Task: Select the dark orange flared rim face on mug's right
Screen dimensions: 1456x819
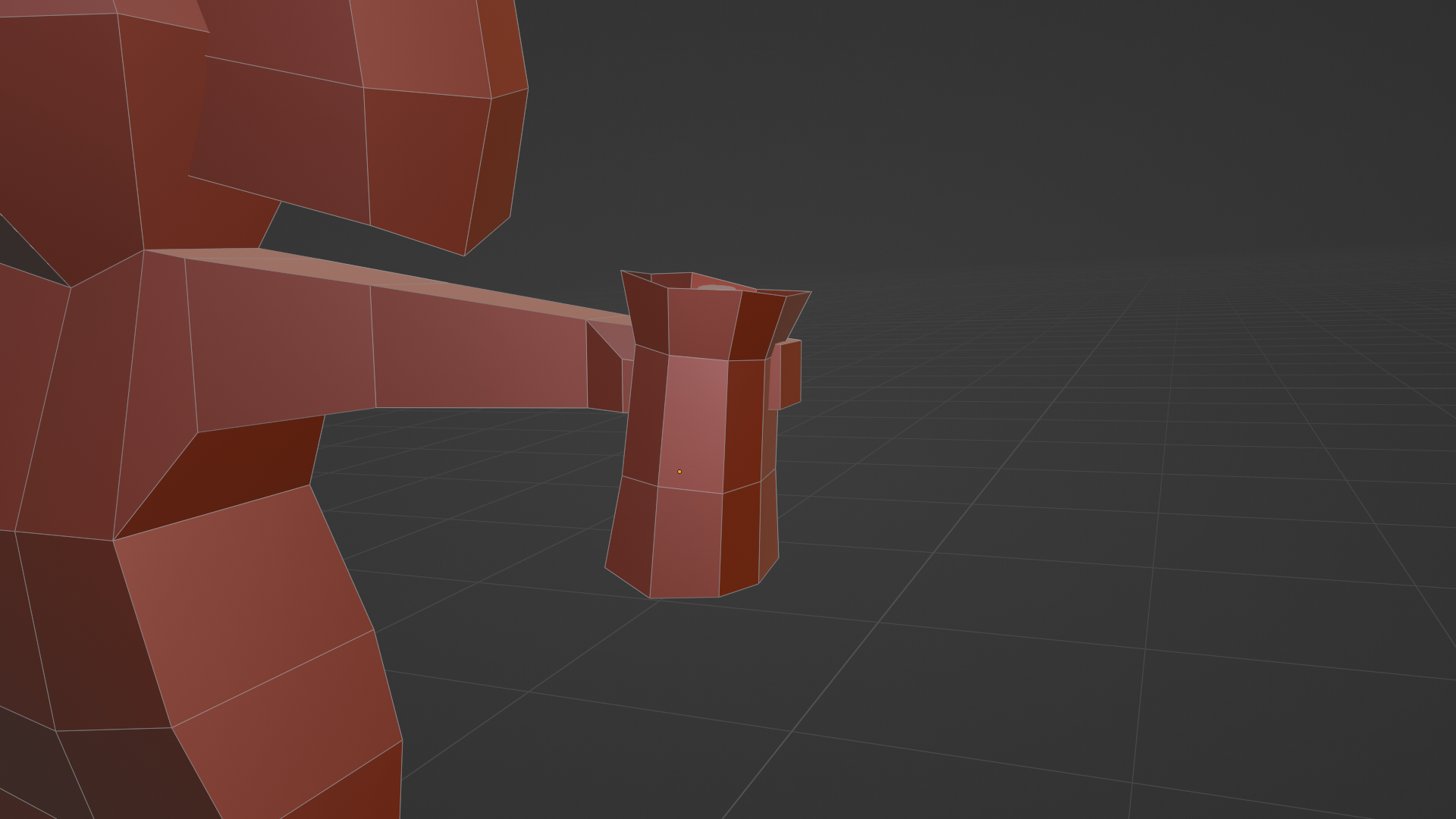Action: click(756, 326)
